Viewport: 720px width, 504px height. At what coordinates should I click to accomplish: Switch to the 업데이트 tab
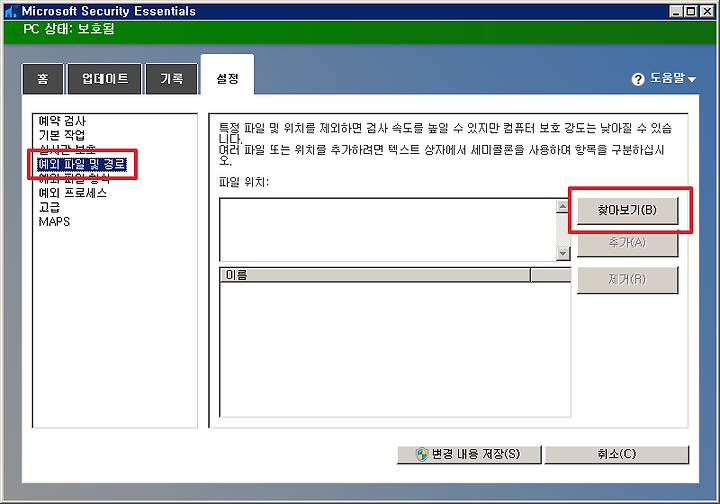click(x=105, y=79)
